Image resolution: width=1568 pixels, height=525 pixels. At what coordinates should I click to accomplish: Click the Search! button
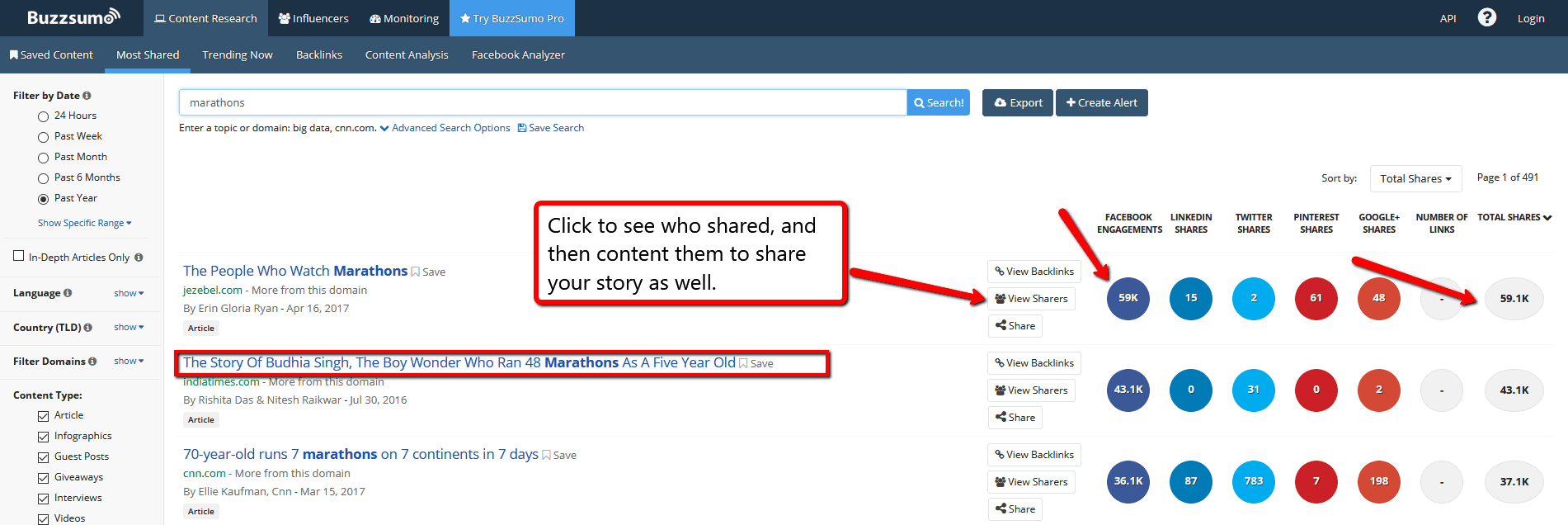pos(939,102)
